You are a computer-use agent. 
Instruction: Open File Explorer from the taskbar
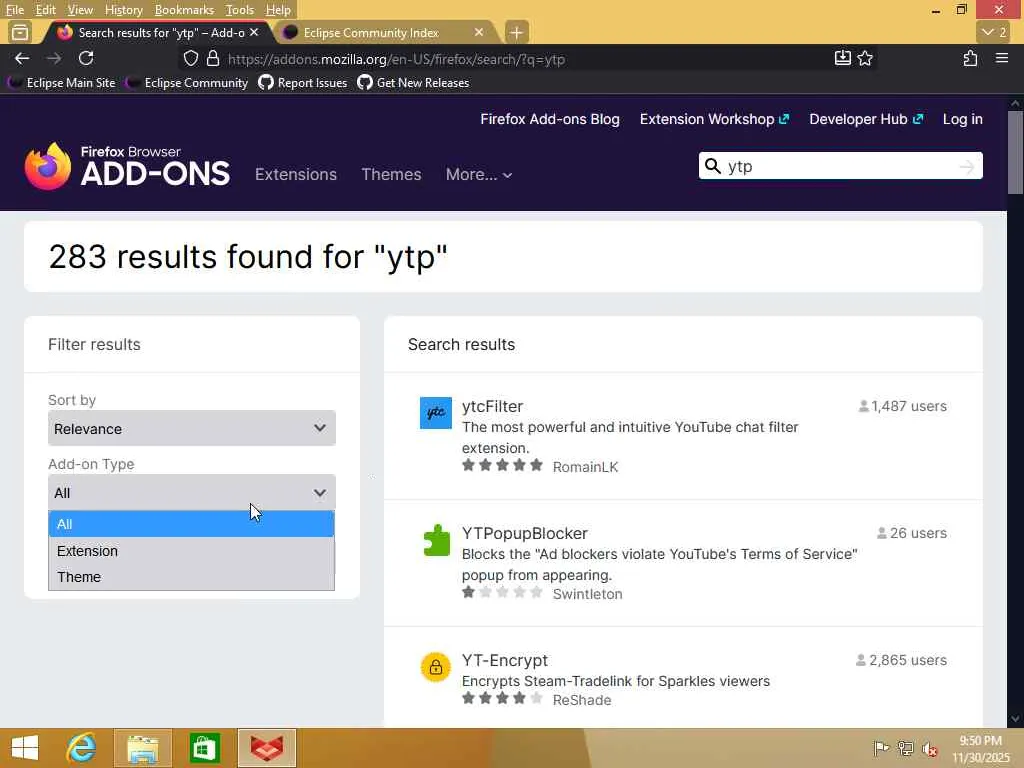click(142, 748)
